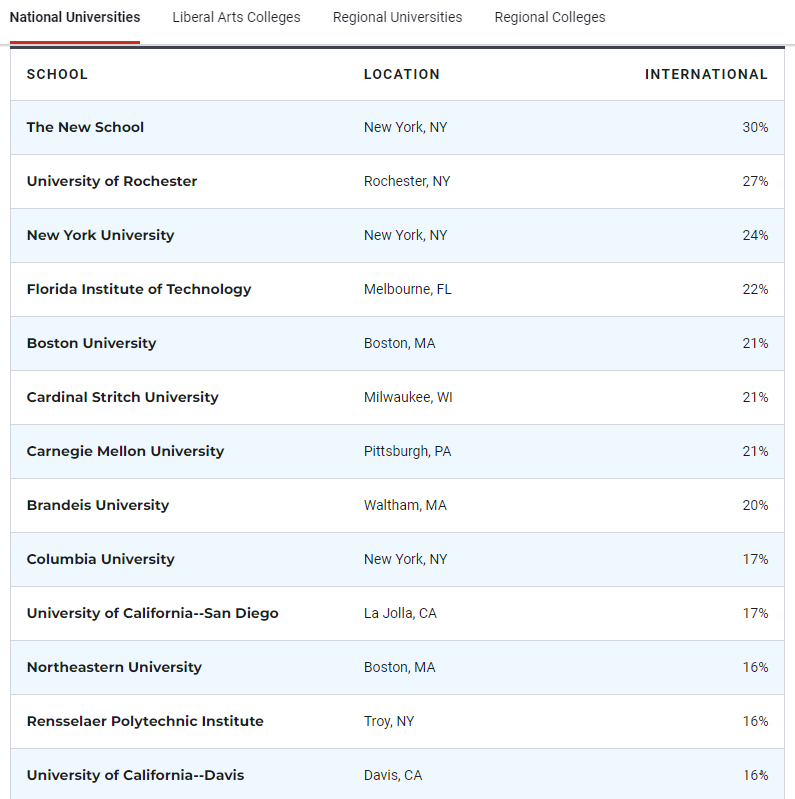This screenshot has width=795, height=799.
Task: Open New York University's page
Action: click(100, 235)
